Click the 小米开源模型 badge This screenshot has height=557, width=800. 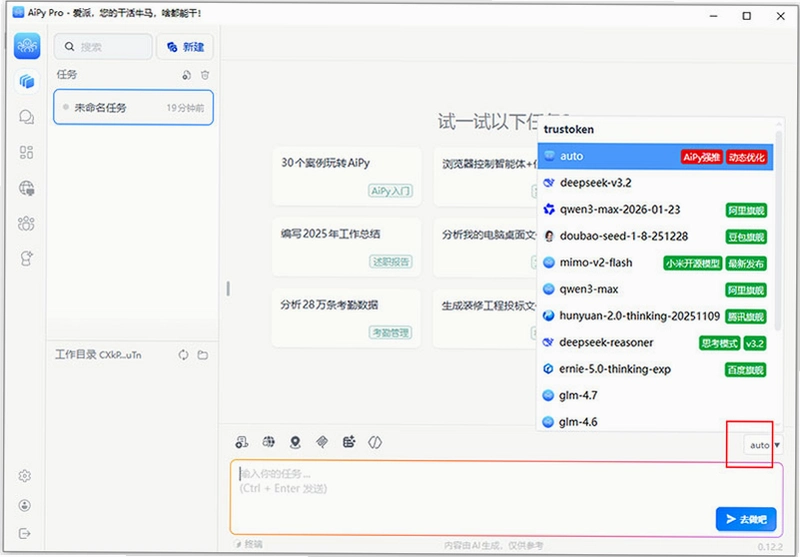coord(693,263)
